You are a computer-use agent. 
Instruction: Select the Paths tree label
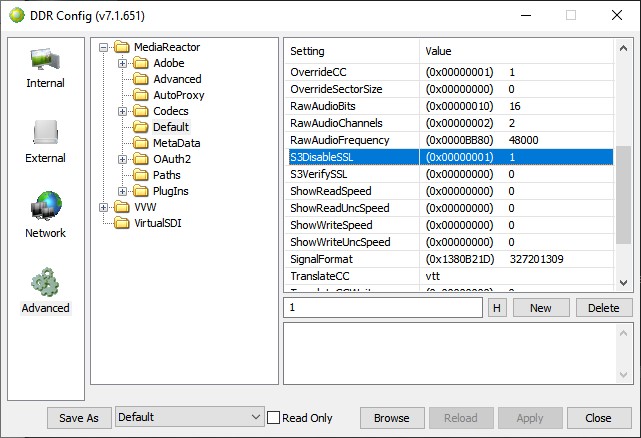point(166,175)
